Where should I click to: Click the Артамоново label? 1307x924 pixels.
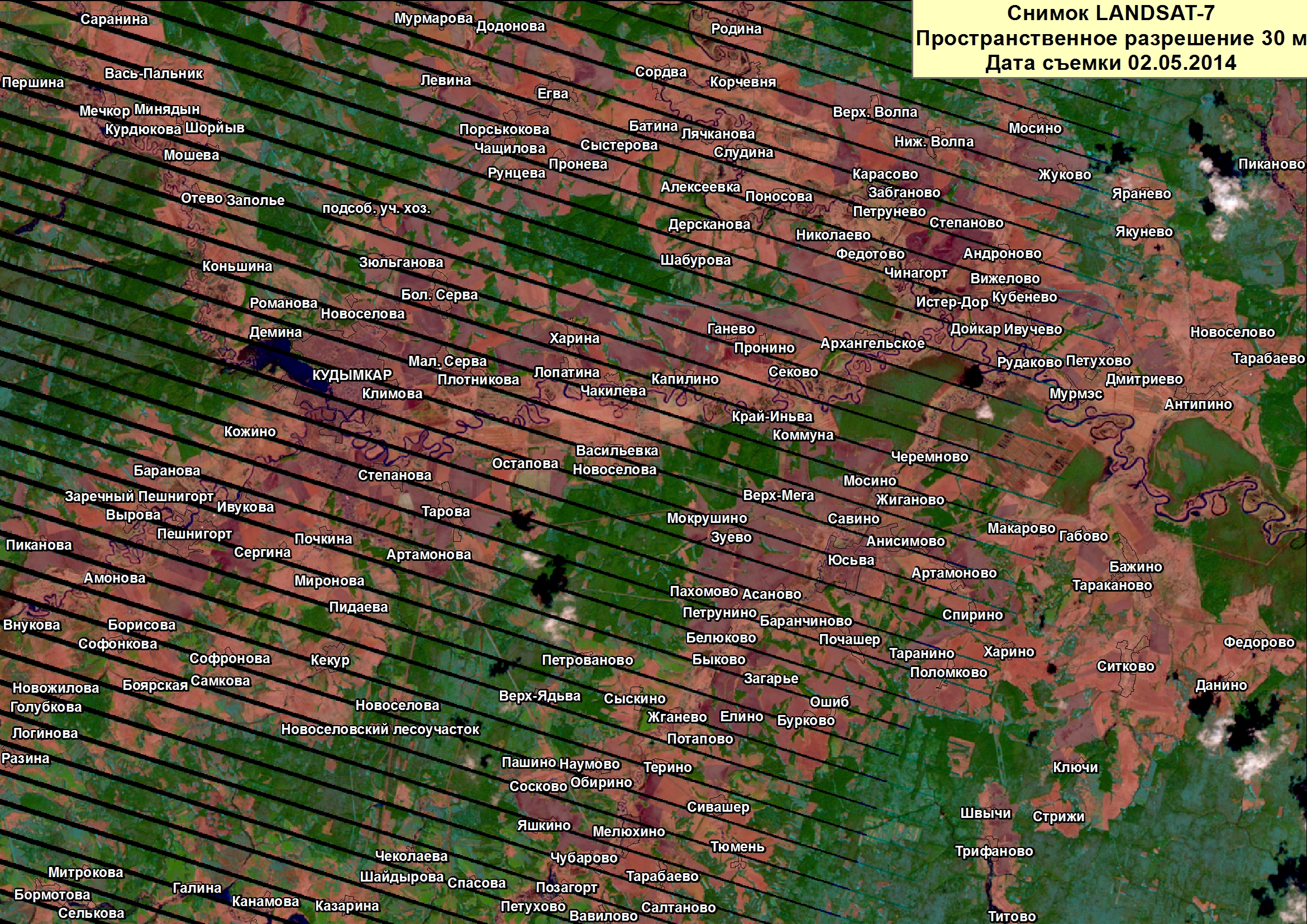(954, 573)
